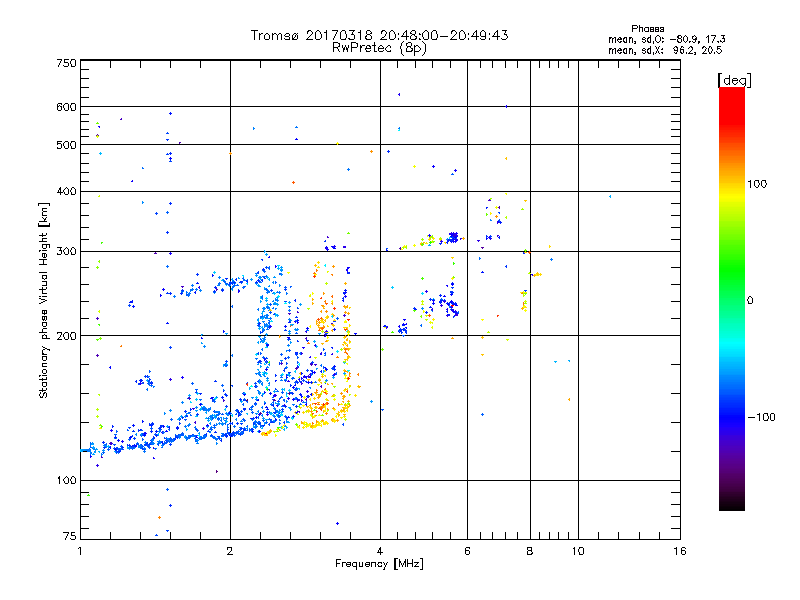Screen dimensions: 800x600
Task: Click the x-axis tick label '2'
Action: [x=230, y=551]
